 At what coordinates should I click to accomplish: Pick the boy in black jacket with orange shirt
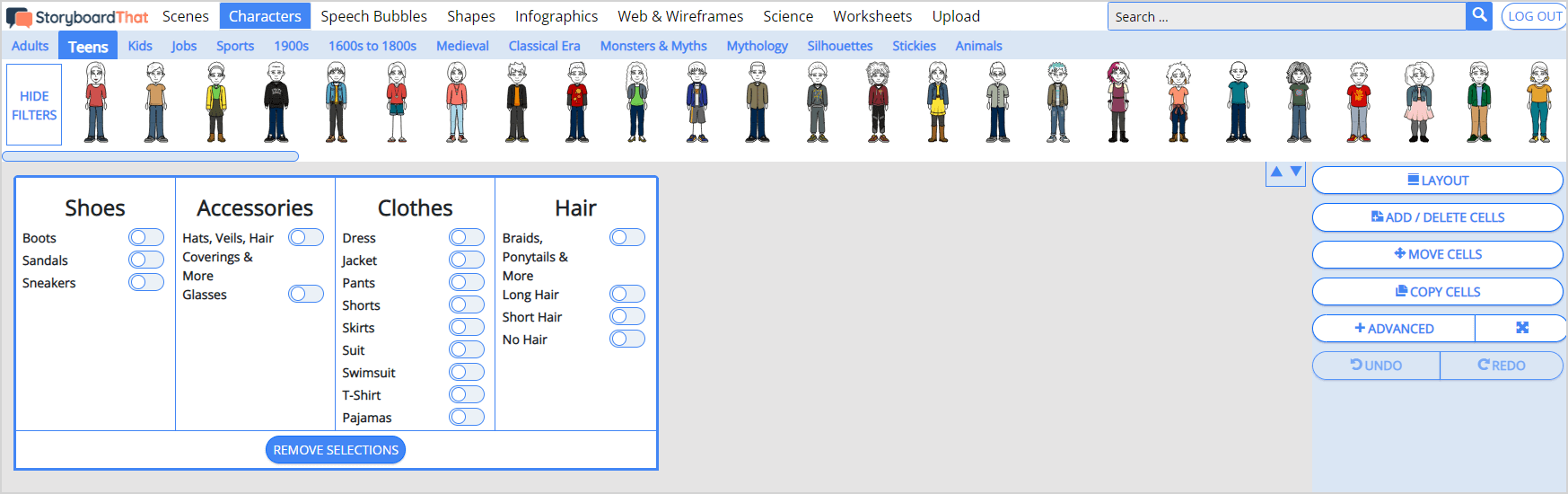tap(517, 102)
